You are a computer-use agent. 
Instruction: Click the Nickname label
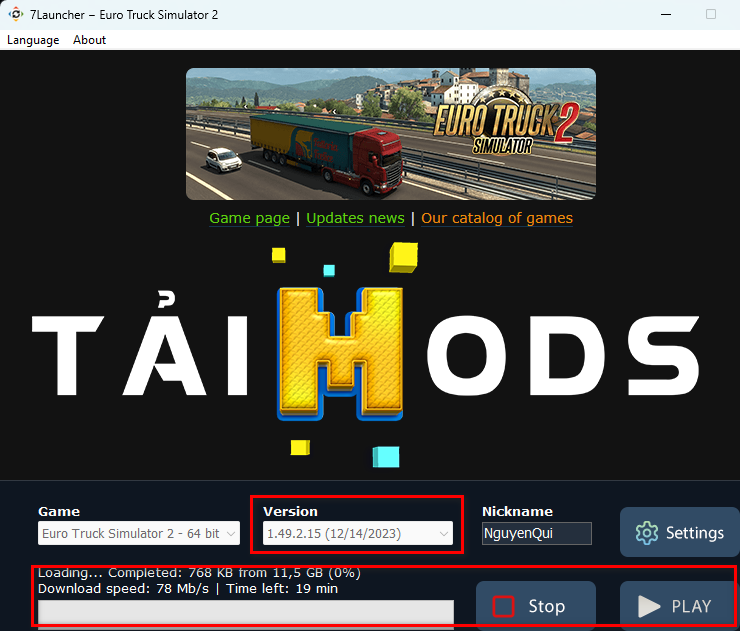pos(517,512)
